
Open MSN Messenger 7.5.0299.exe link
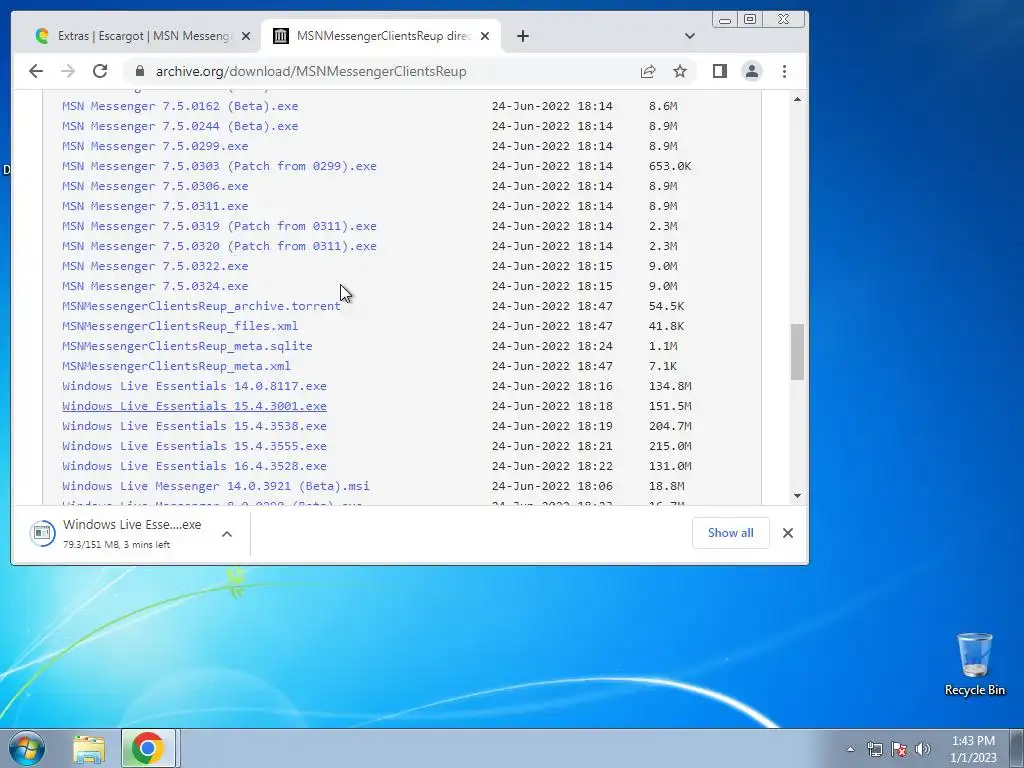point(155,146)
